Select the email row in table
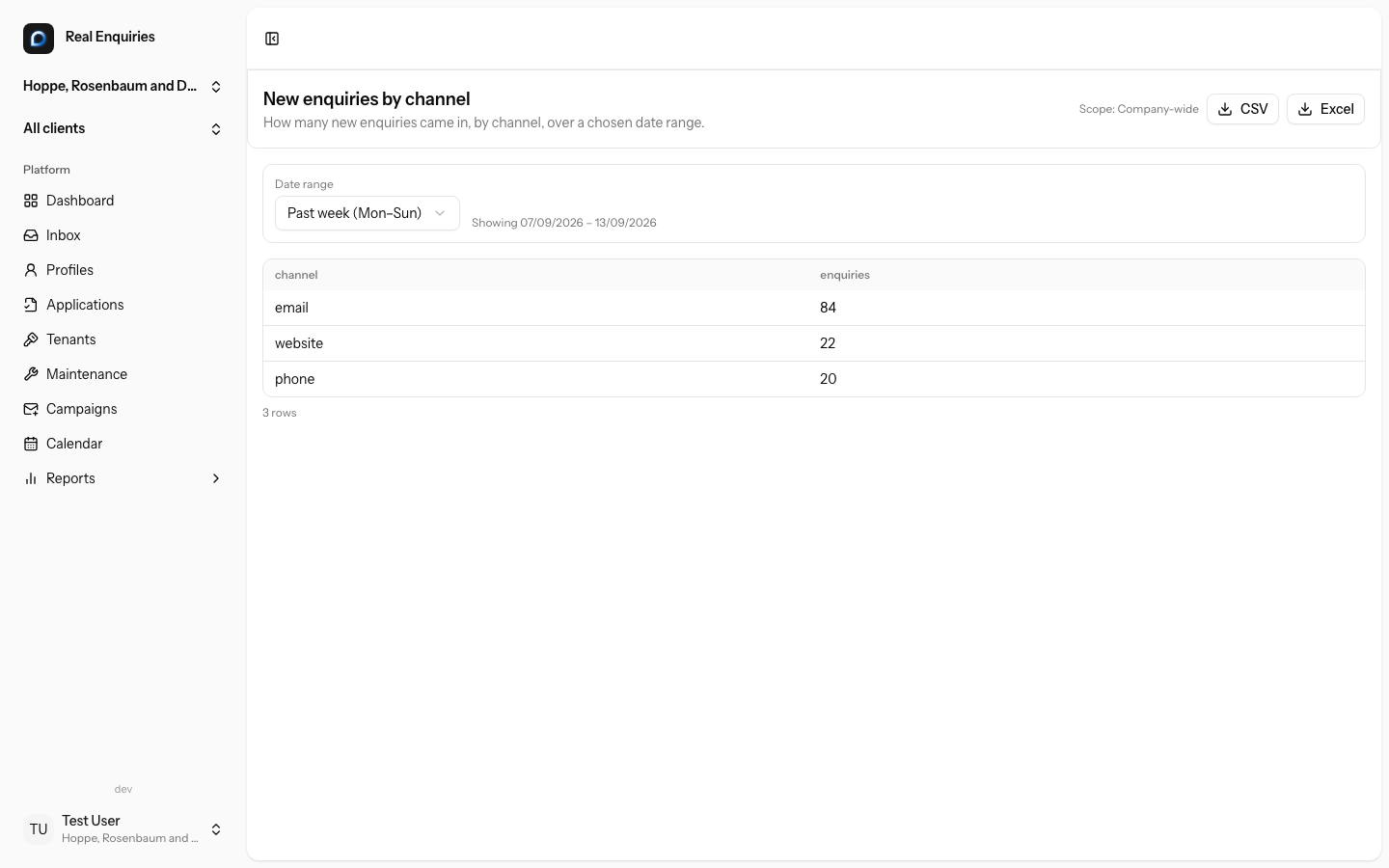 click(814, 308)
